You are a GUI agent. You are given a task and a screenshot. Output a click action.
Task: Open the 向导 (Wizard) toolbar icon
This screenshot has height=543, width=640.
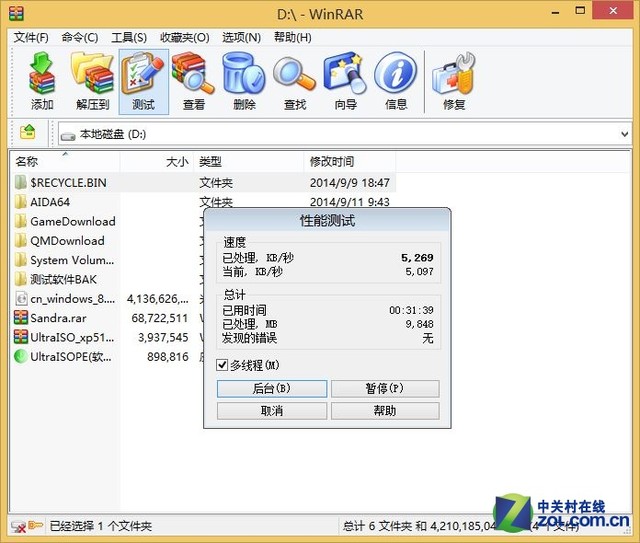point(345,81)
